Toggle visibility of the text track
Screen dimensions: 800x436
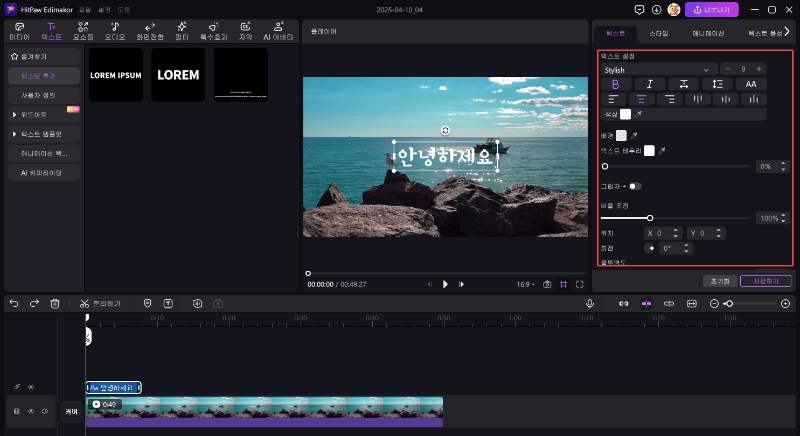(x=31, y=387)
